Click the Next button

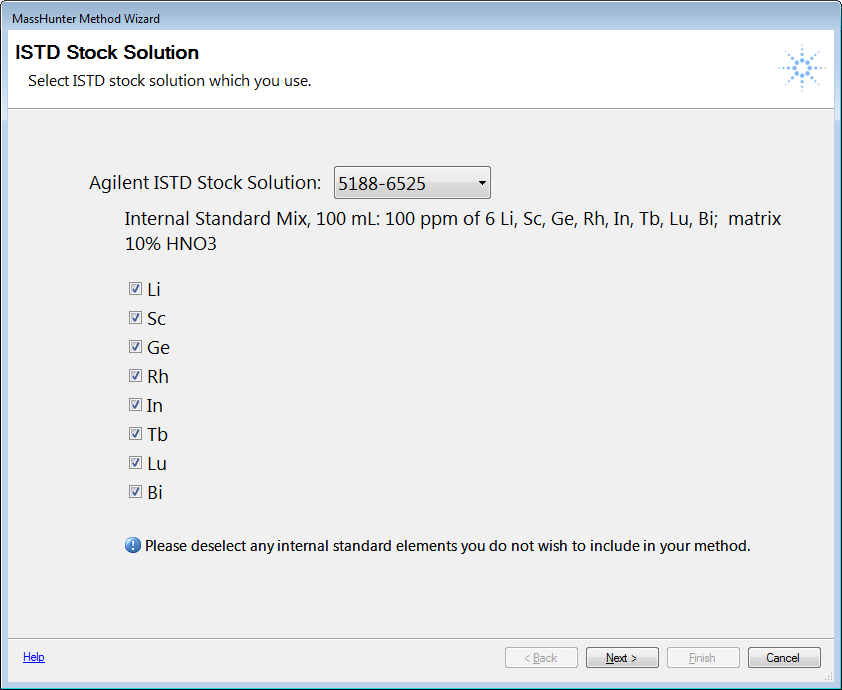coord(622,658)
